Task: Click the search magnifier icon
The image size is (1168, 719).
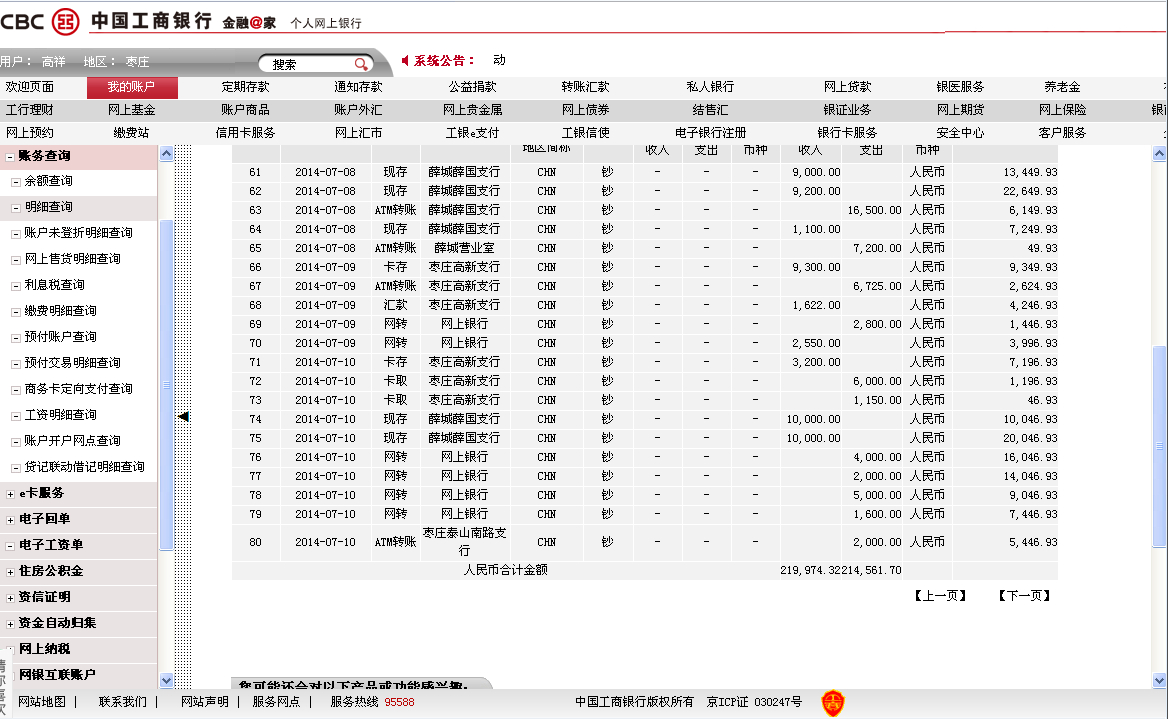Action: coord(361,64)
